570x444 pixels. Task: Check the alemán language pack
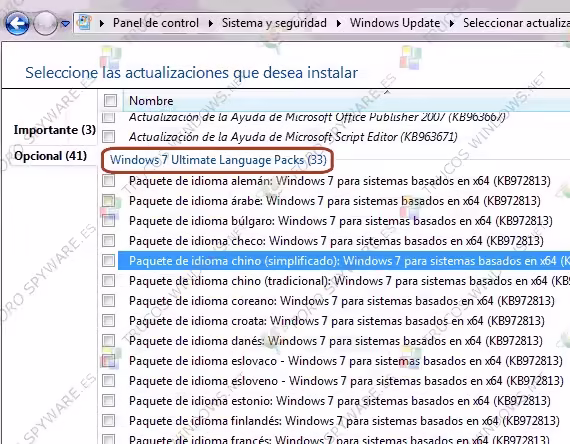[x=108, y=181]
